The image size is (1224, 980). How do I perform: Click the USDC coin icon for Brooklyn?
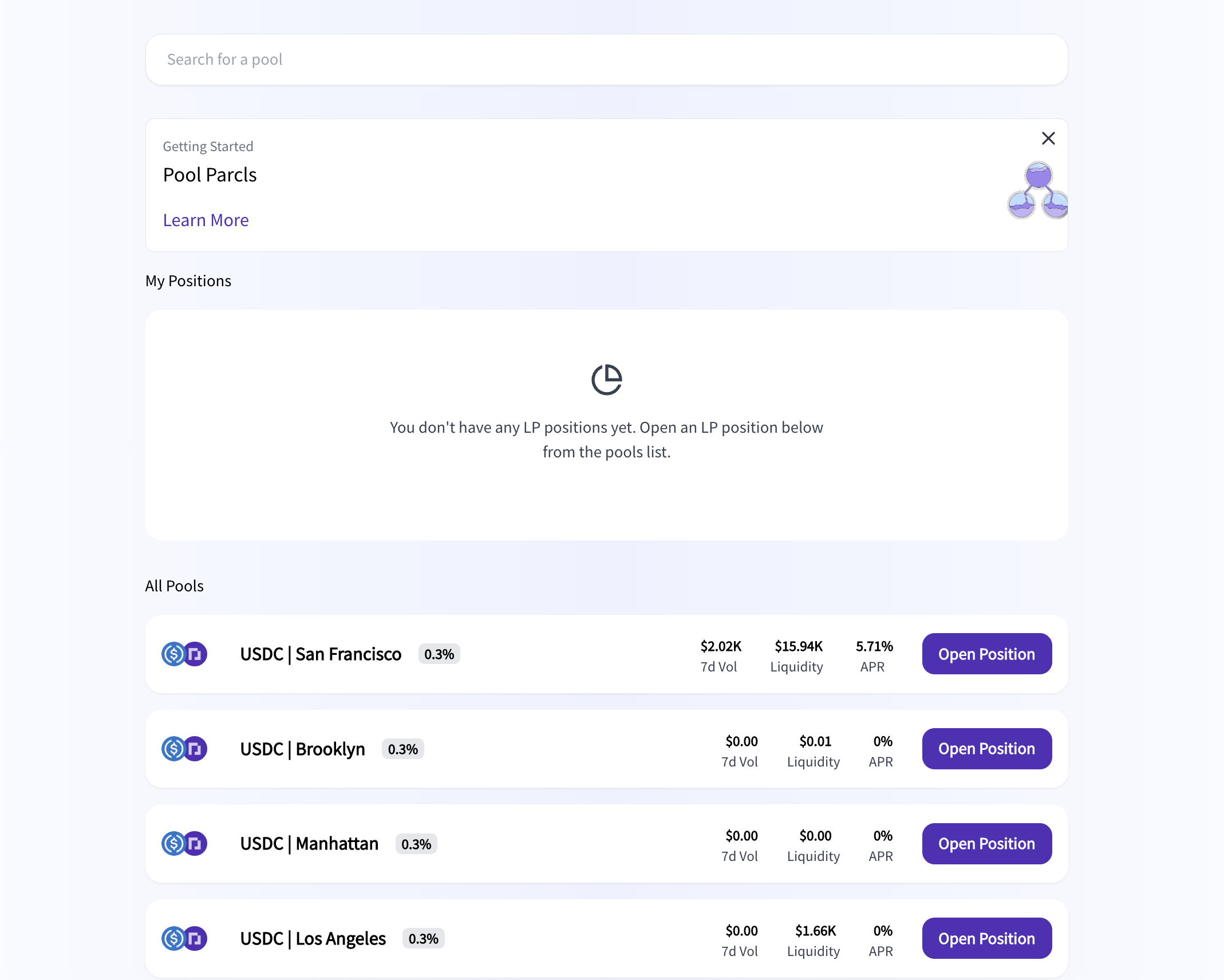173,749
